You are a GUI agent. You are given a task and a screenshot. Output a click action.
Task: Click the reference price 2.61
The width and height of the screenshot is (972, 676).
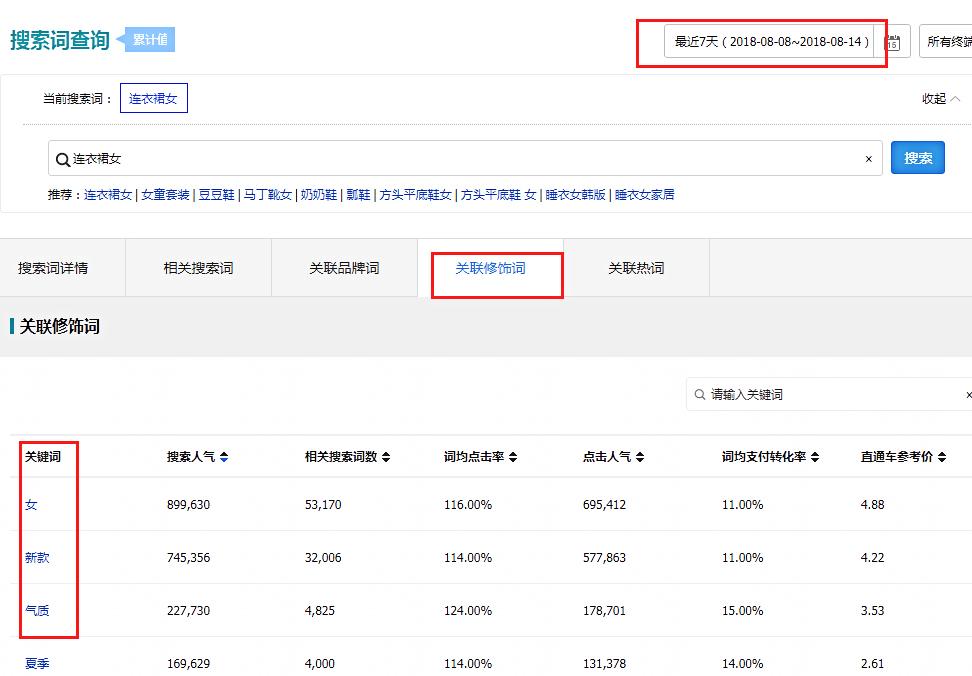[872, 664]
